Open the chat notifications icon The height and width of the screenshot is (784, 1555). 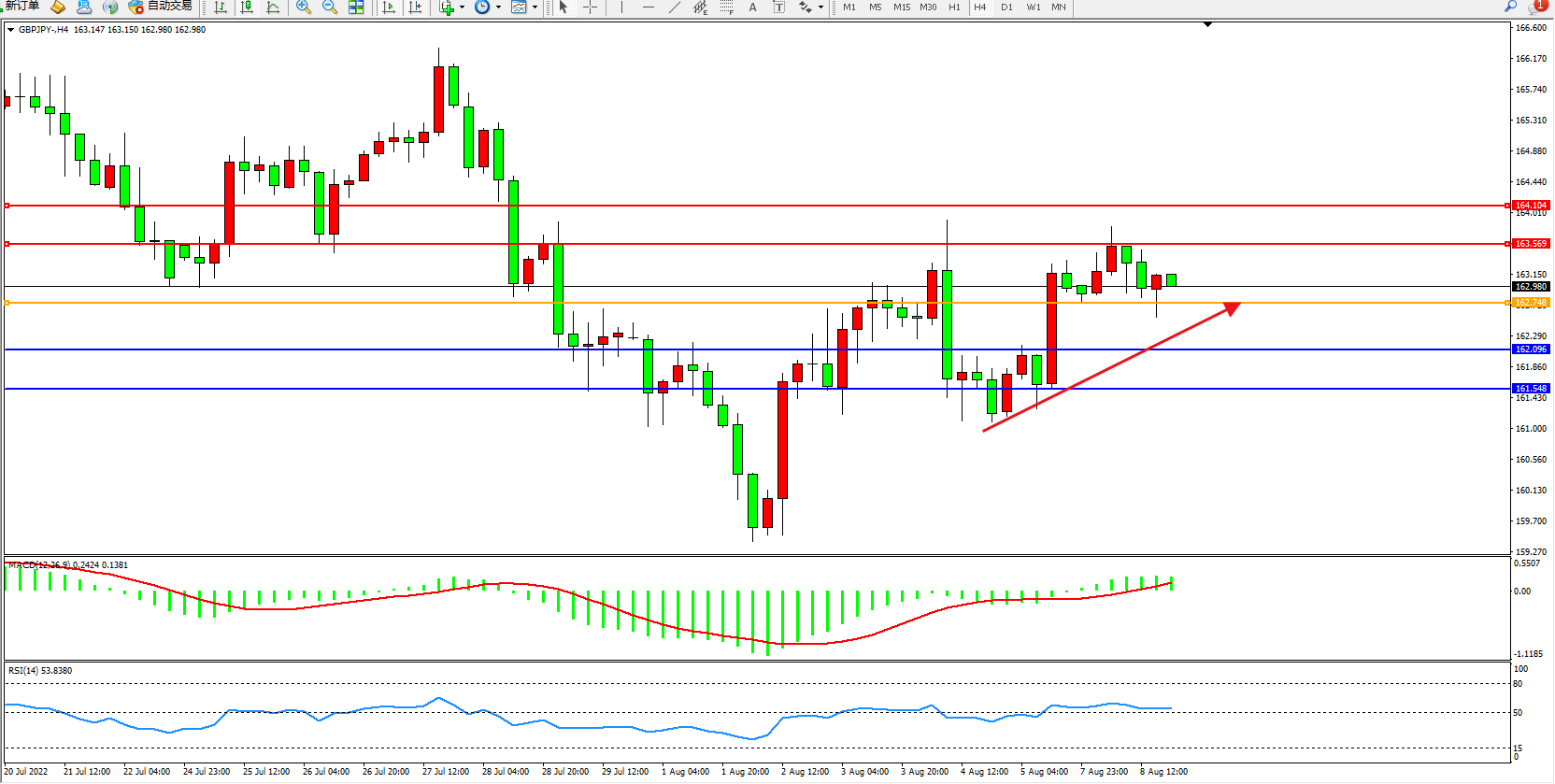pyautogui.click(x=1537, y=7)
